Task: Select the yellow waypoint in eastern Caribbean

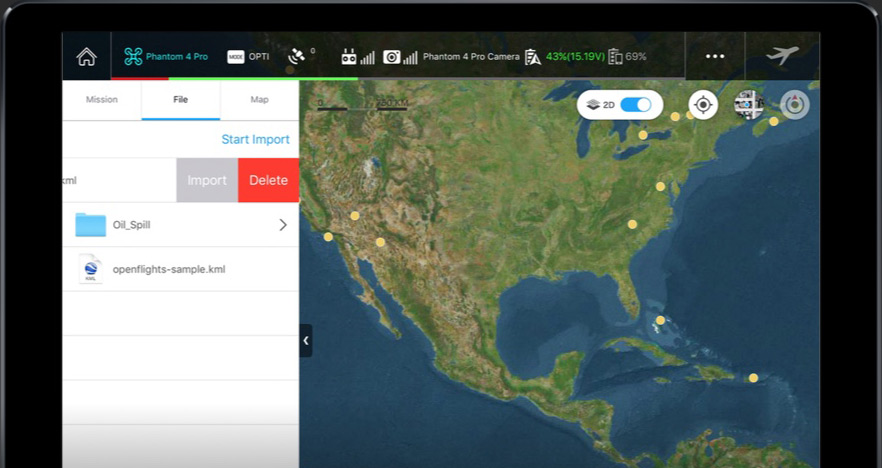Action: 753,377
